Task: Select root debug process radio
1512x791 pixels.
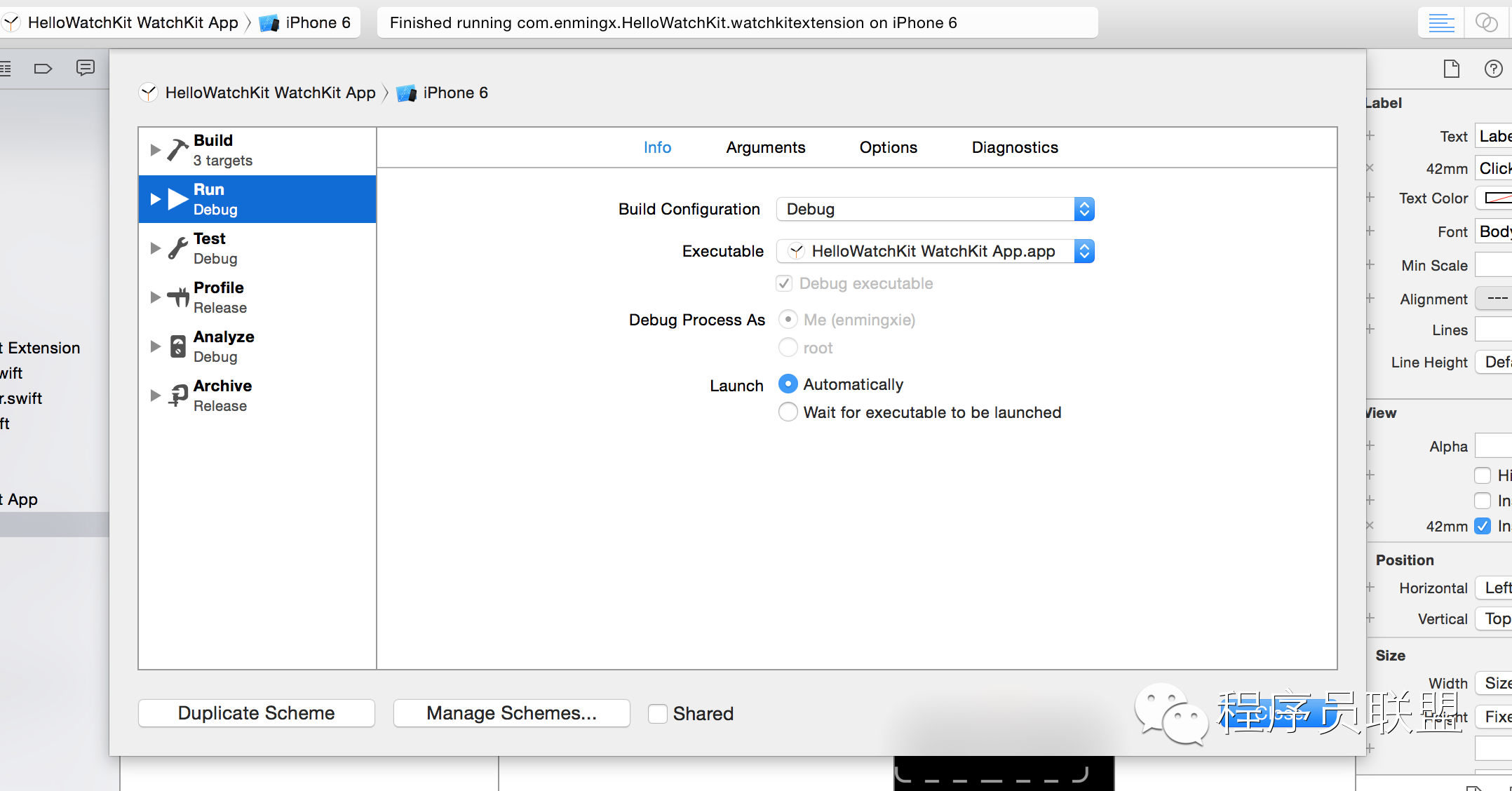Action: pyautogui.click(x=788, y=347)
